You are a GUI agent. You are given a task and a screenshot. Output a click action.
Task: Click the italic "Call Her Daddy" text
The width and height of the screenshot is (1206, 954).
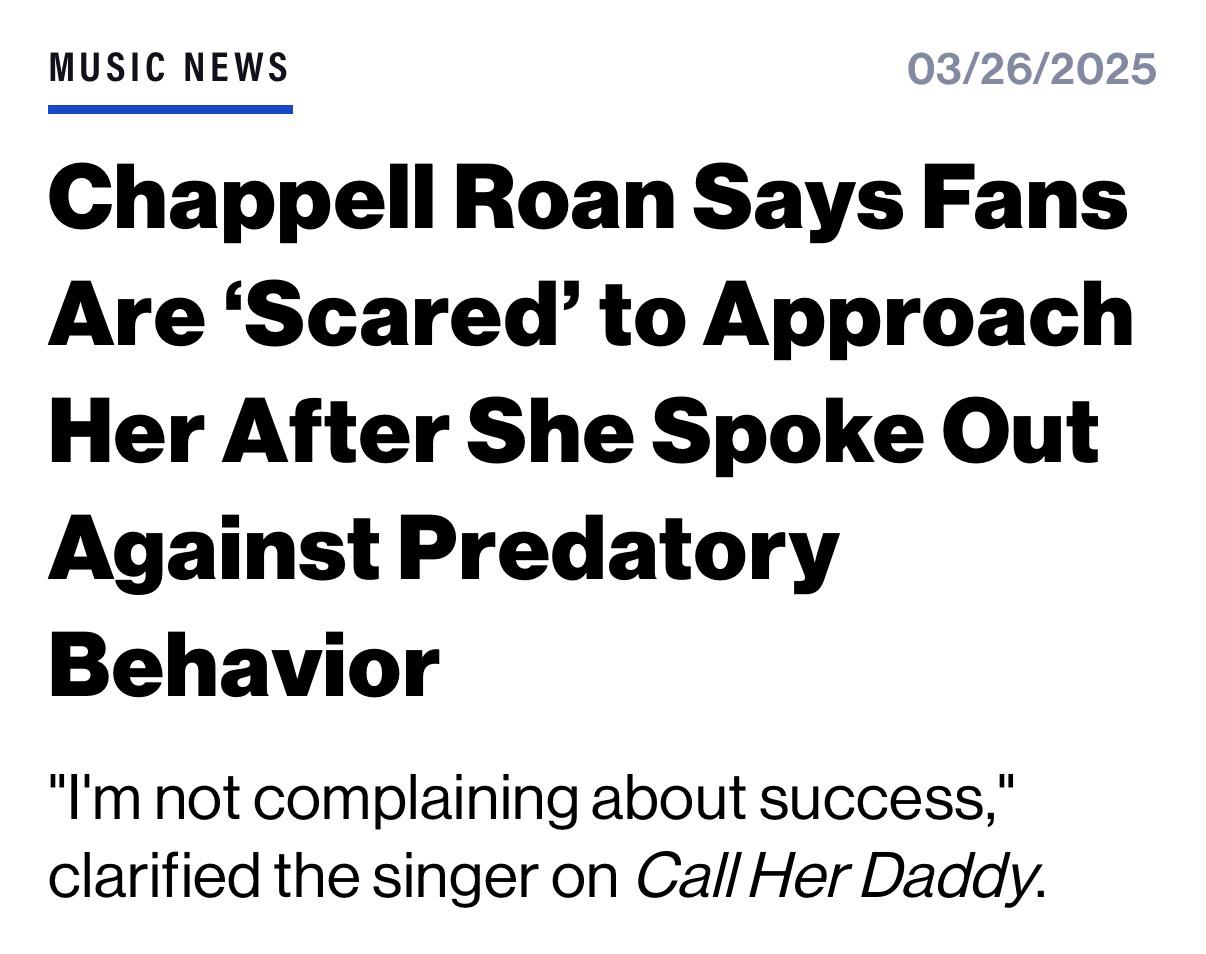pyautogui.click(x=834, y=876)
